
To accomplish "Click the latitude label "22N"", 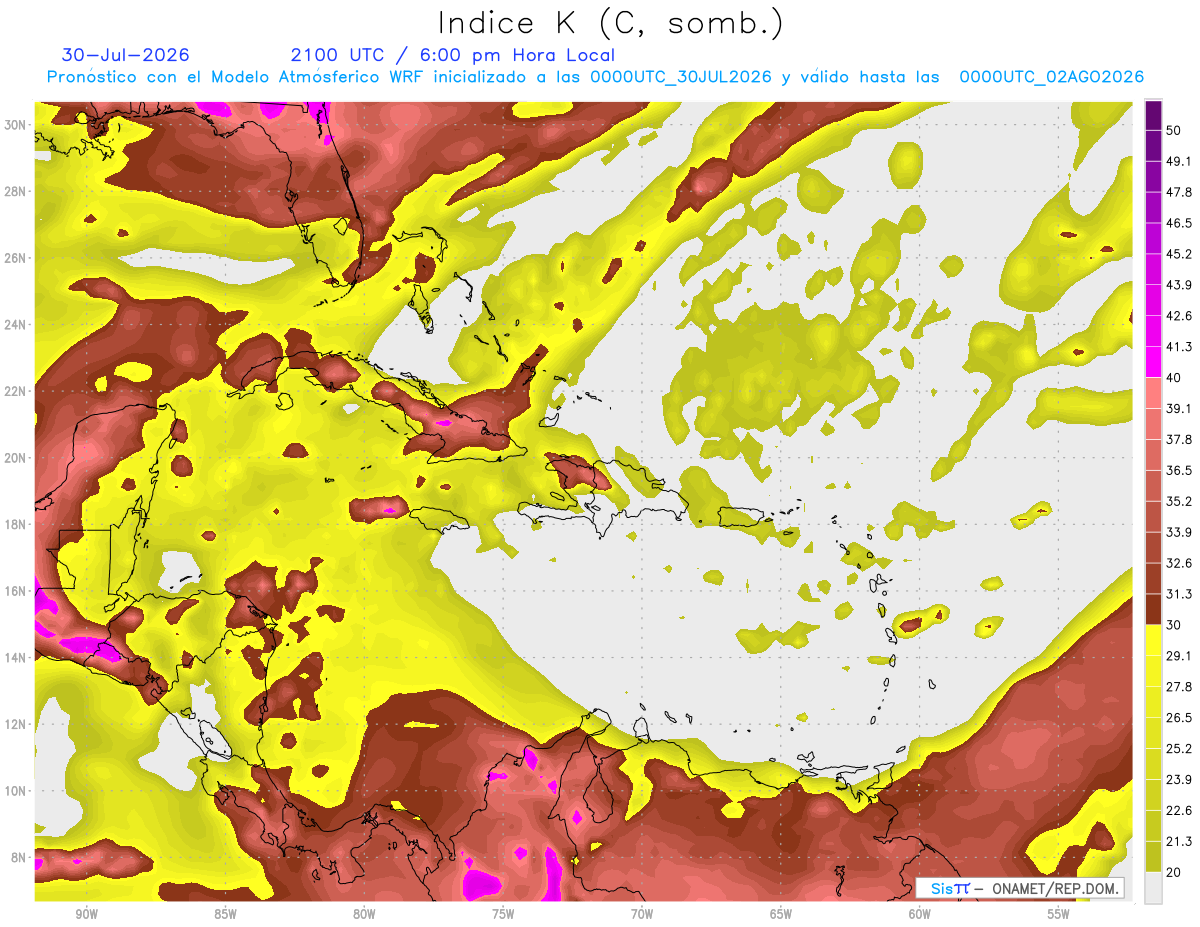I will [x=15, y=391].
